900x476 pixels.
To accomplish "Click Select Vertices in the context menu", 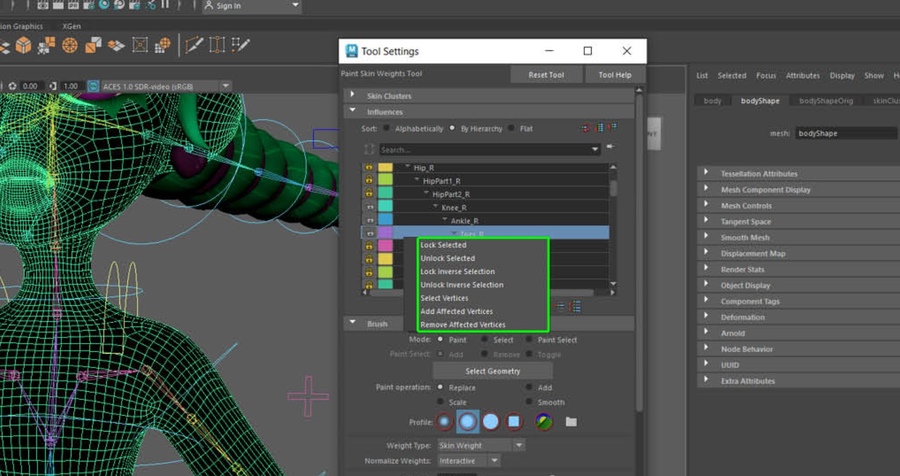I will (x=444, y=298).
